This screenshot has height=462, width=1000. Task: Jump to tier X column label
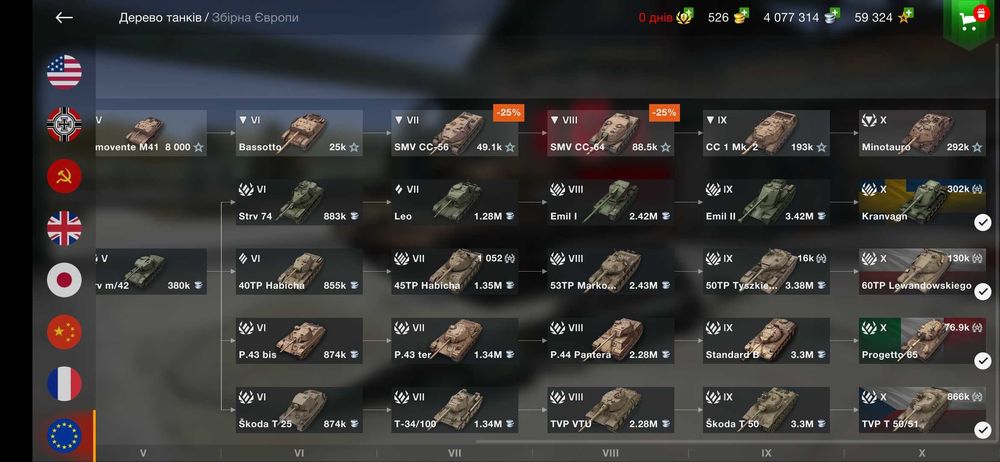pos(922,454)
